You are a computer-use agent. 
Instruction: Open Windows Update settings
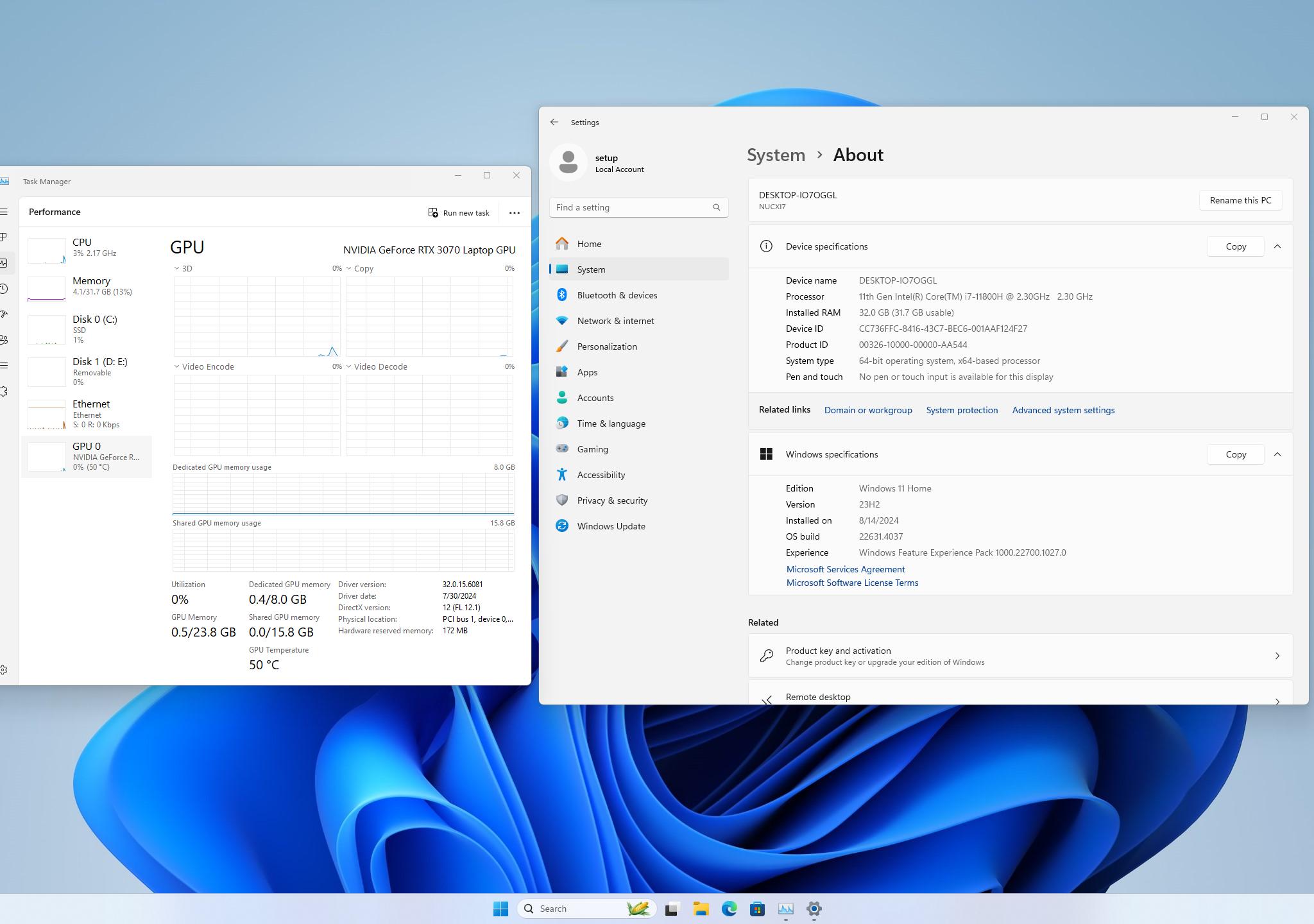[638, 526]
